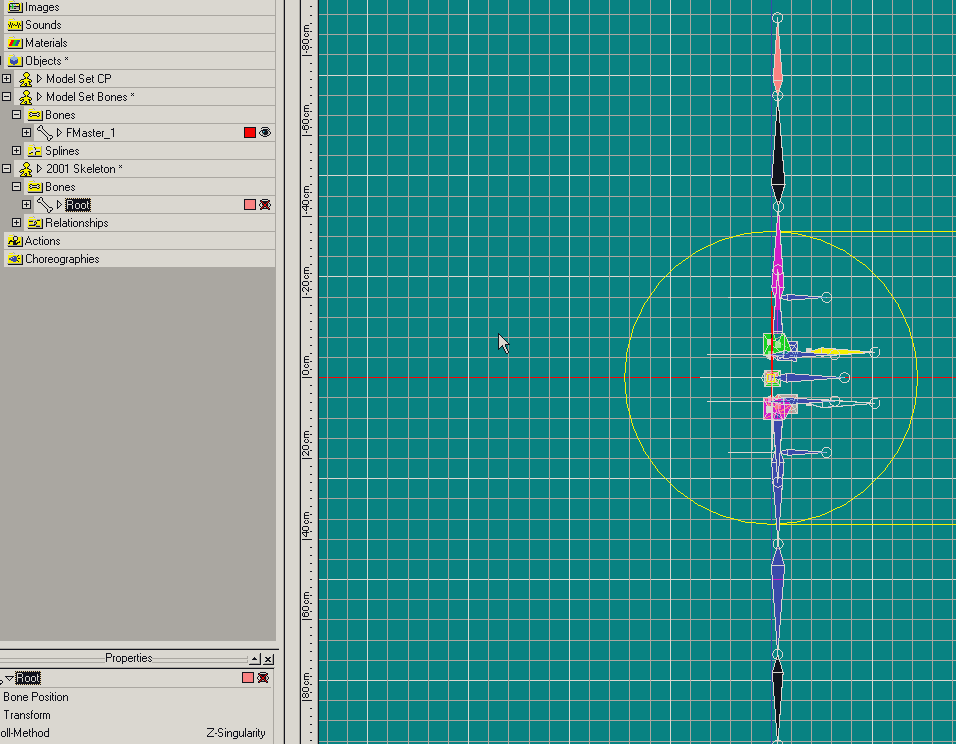The image size is (956, 744).
Task: Click the 2001 Skeleton model icon
Action: (26, 169)
